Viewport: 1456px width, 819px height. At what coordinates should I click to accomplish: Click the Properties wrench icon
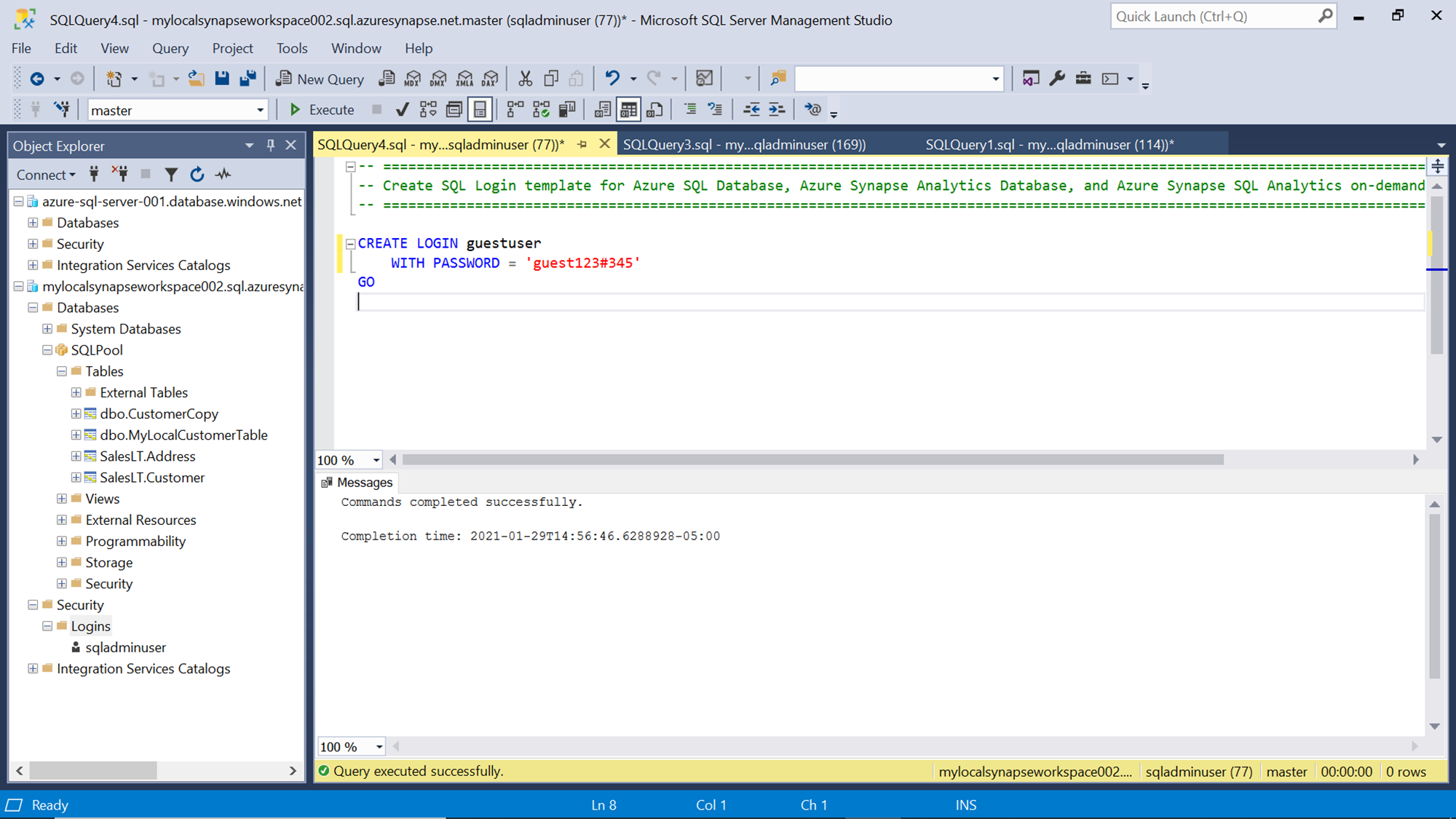tap(1057, 79)
